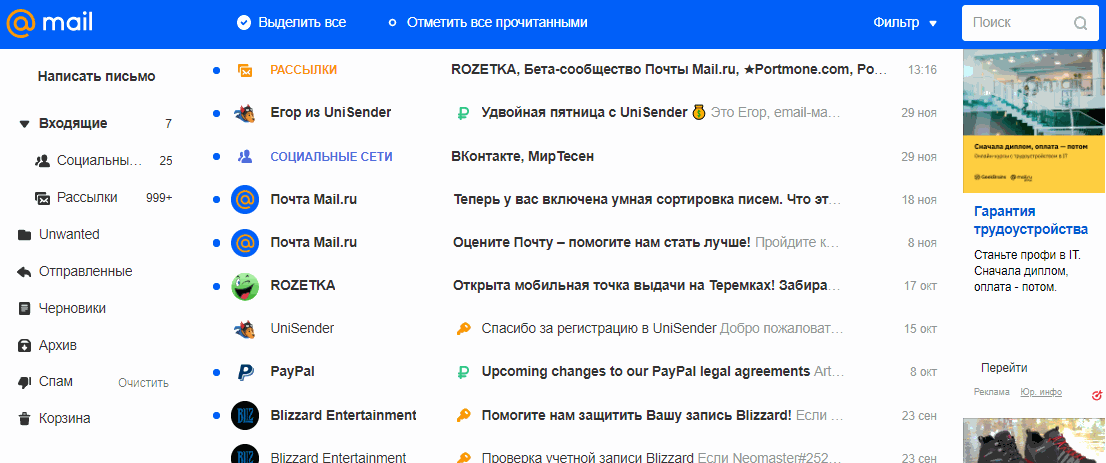Viewport: 1106px width, 463px height.
Task: Open the Upcoming changes to PayPal legal agreements email
Action: click(645, 371)
